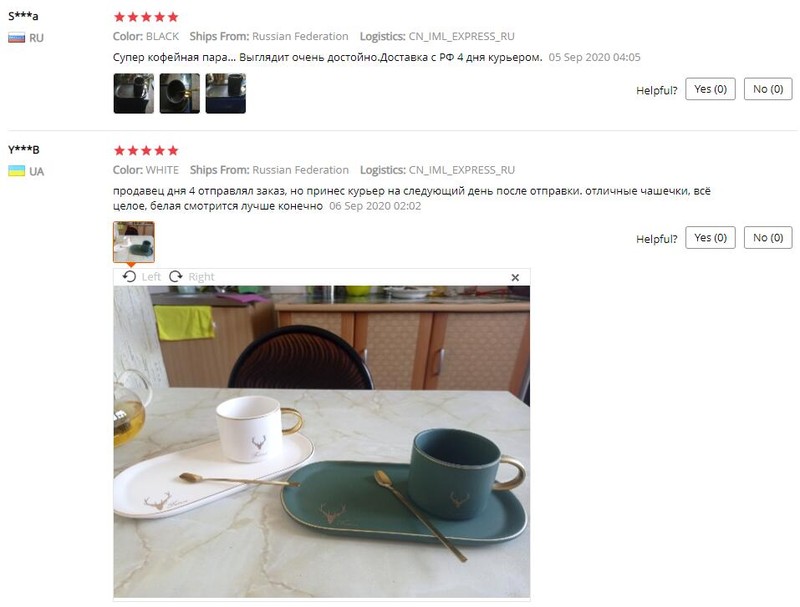The width and height of the screenshot is (800, 607).
Task: Click the five-star rating of S***a's review
Action: 146,17
